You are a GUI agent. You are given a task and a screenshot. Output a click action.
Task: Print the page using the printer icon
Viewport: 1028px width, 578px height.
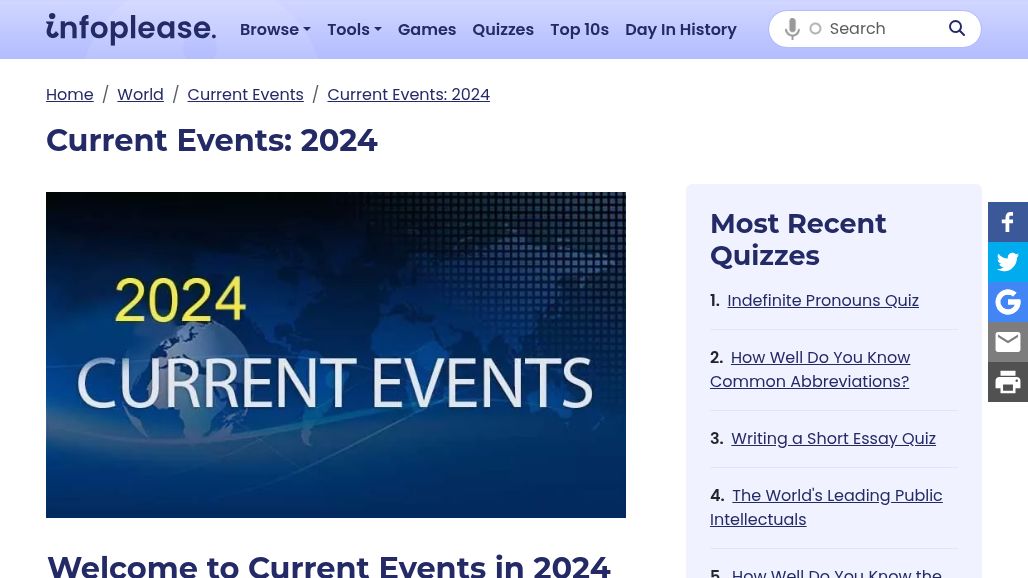point(1007,382)
